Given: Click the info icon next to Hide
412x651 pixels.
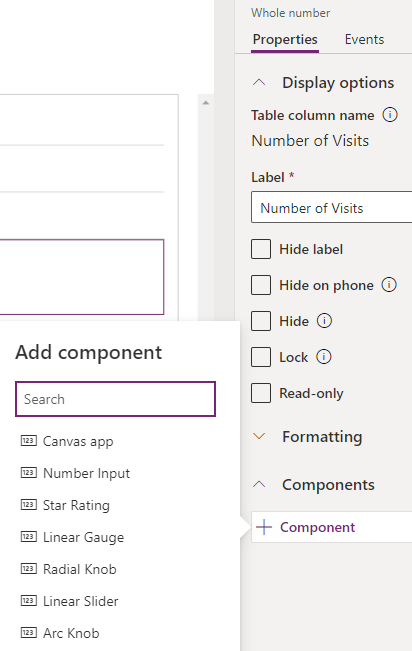Looking at the screenshot, I should point(324,321).
